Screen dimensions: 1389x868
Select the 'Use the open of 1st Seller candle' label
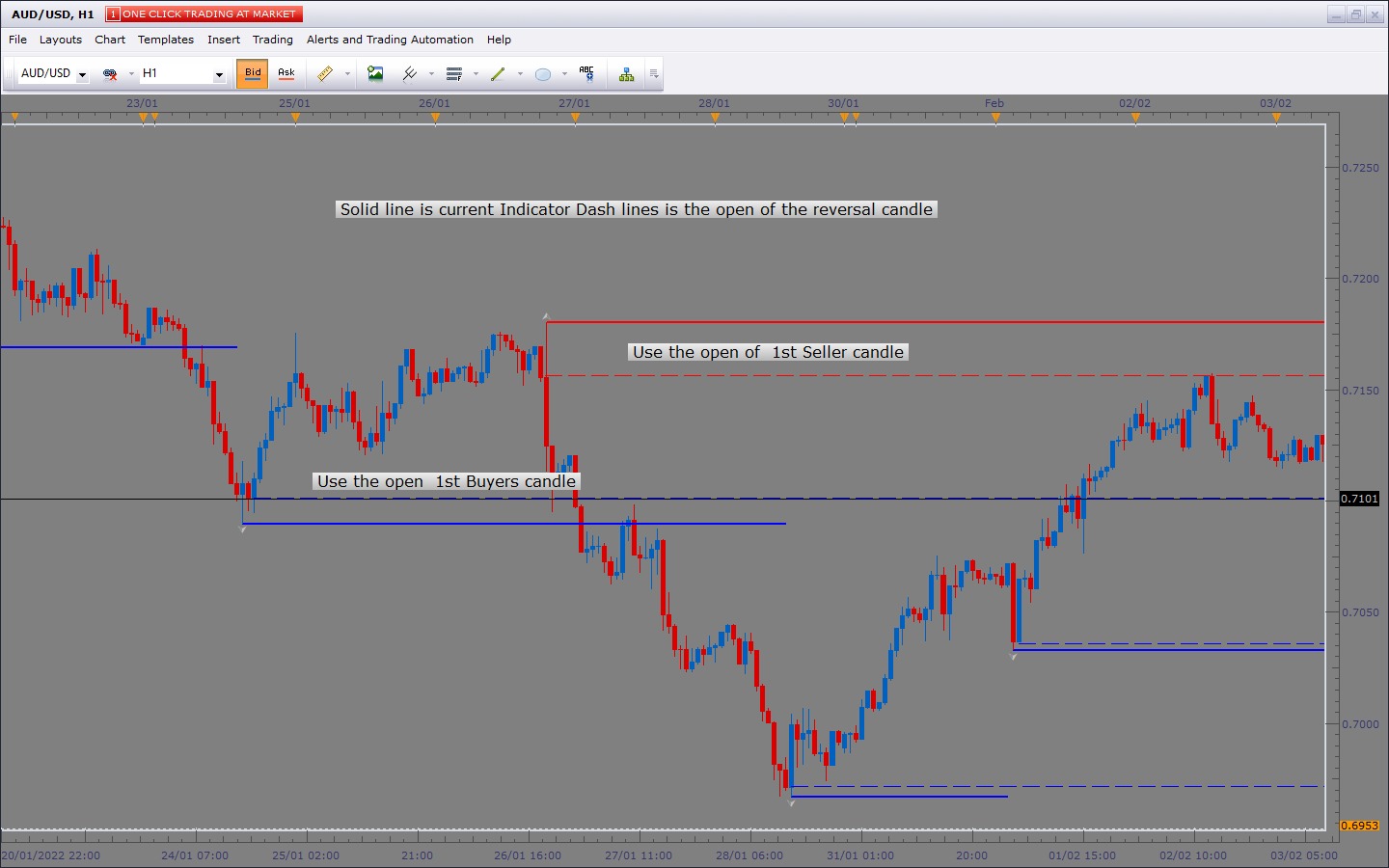[x=768, y=352]
